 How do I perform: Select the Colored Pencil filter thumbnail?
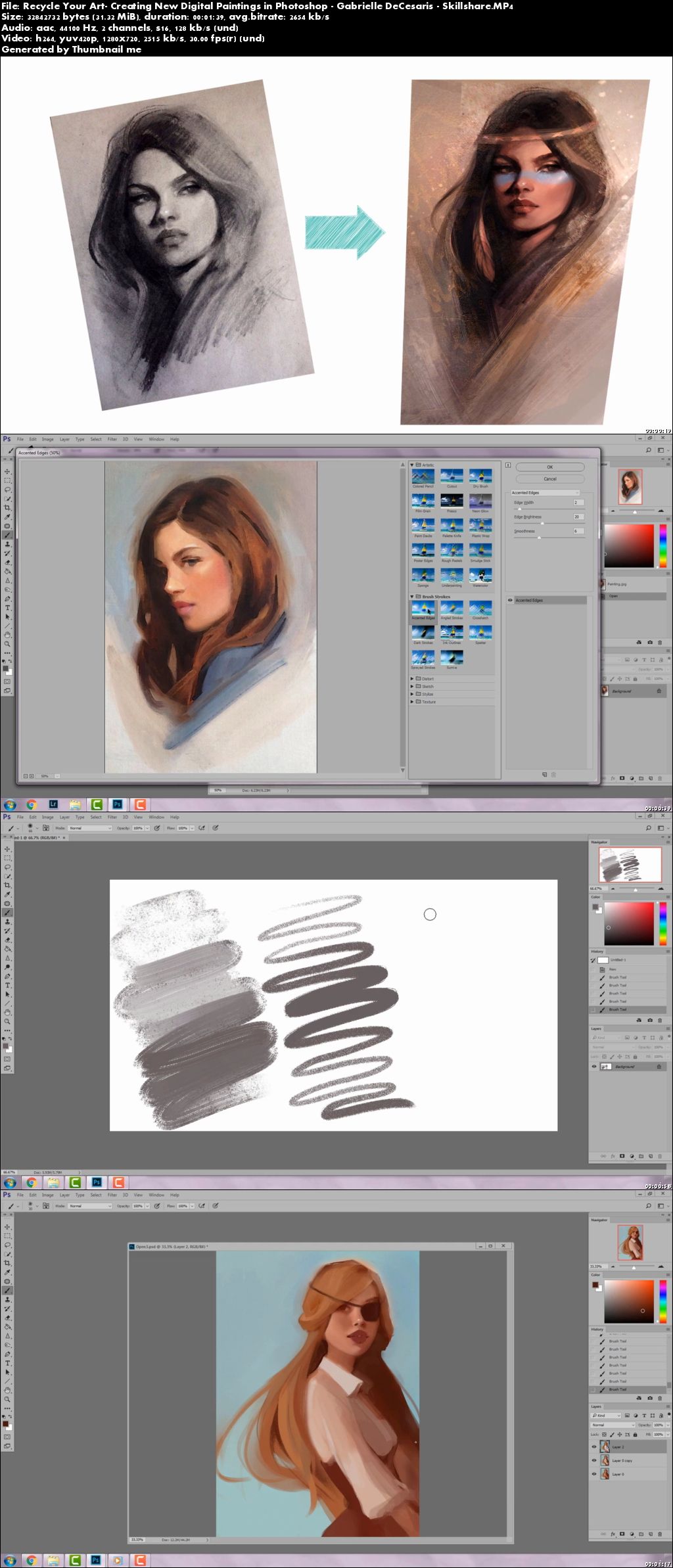(x=423, y=476)
